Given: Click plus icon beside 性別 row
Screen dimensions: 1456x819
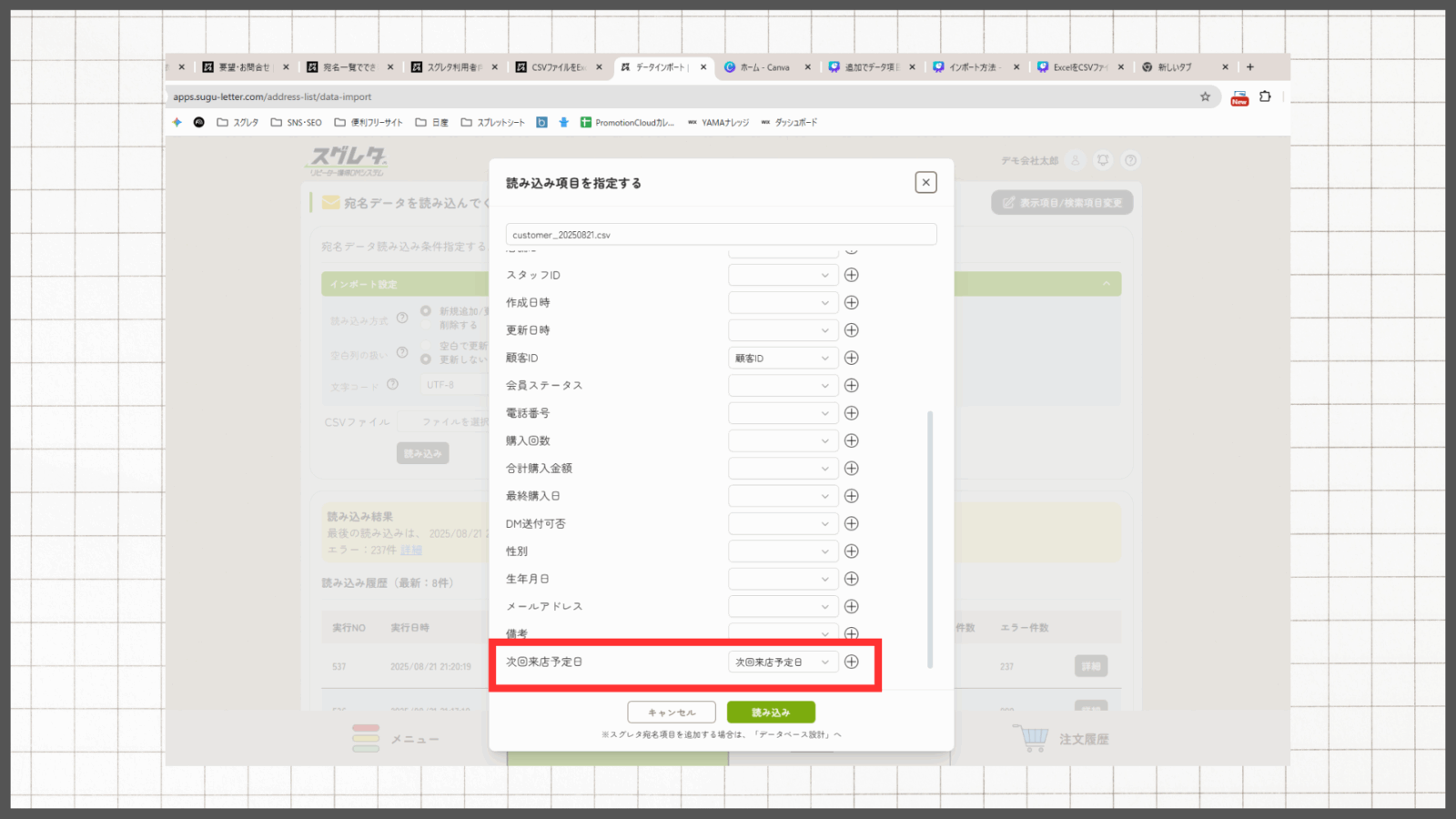Looking at the screenshot, I should click(x=851, y=551).
